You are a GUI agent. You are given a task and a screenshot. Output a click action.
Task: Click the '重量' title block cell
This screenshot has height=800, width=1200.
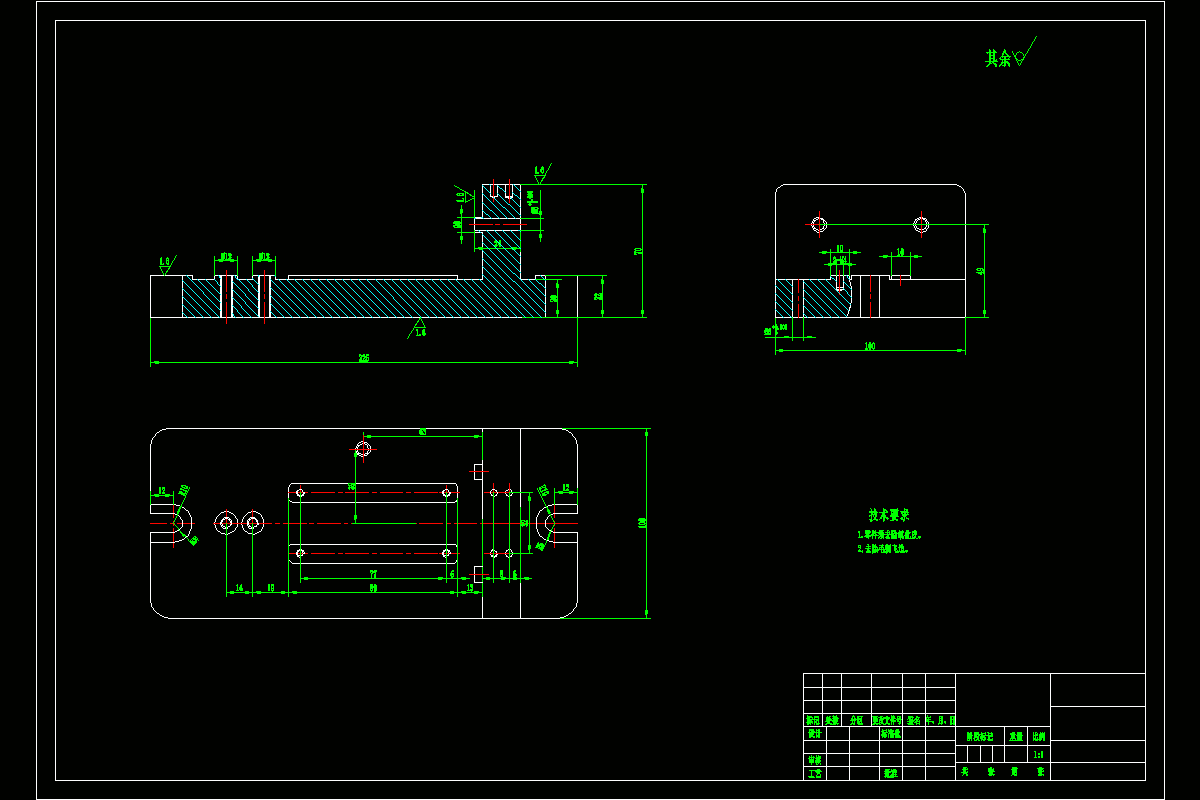[x=1016, y=736]
